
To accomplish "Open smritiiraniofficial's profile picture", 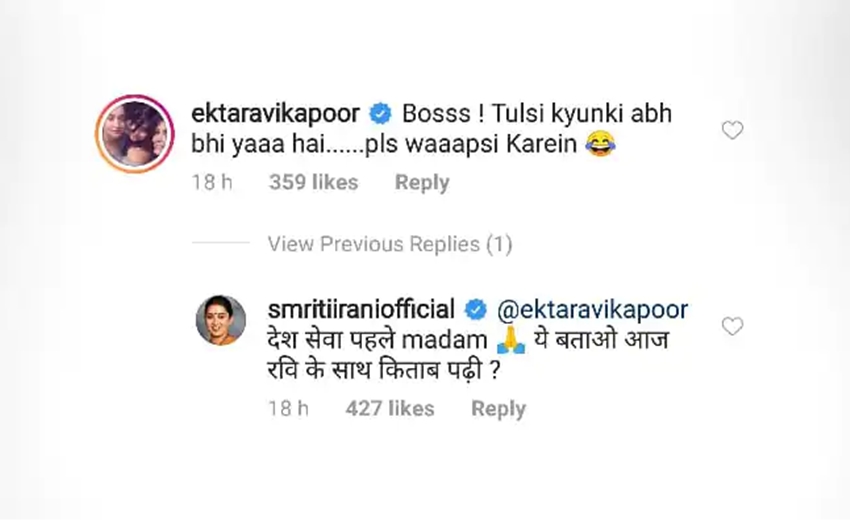I will click(x=220, y=320).
